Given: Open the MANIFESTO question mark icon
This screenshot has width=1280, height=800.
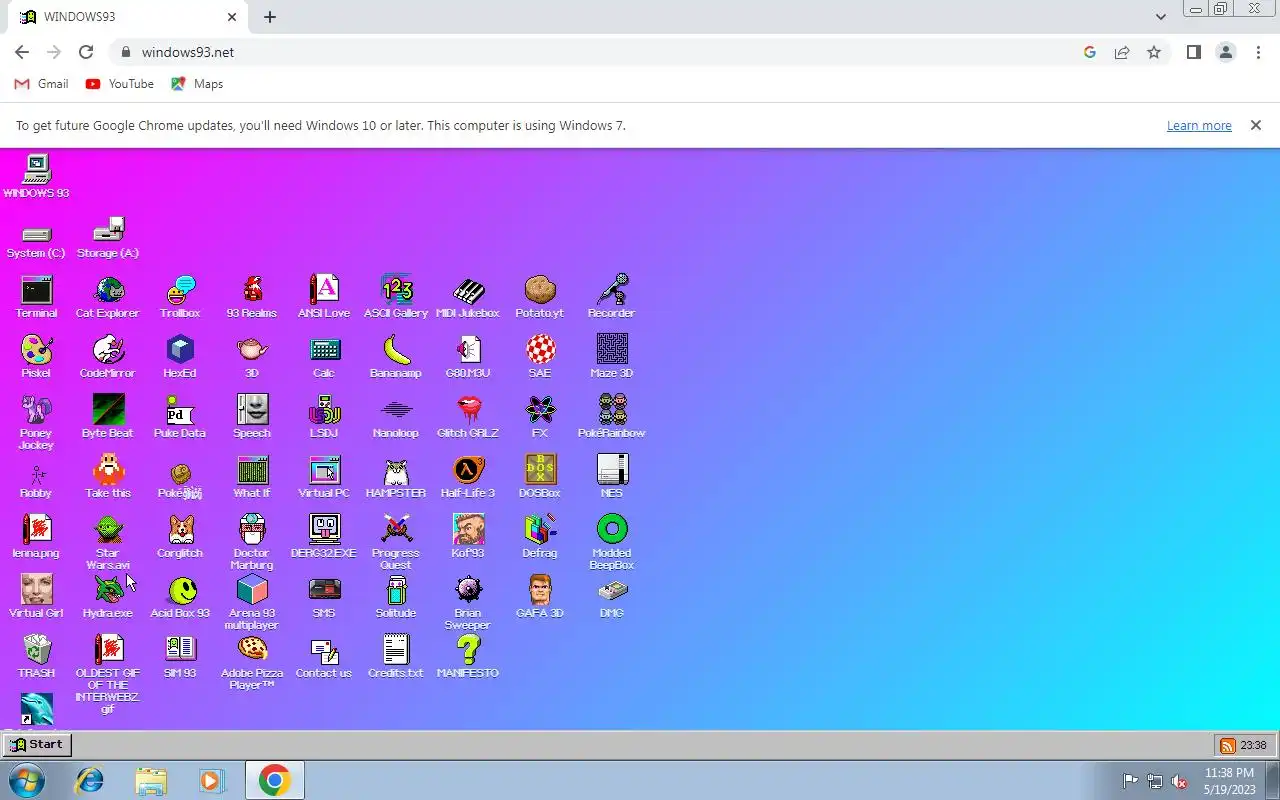Looking at the screenshot, I should (468, 657).
